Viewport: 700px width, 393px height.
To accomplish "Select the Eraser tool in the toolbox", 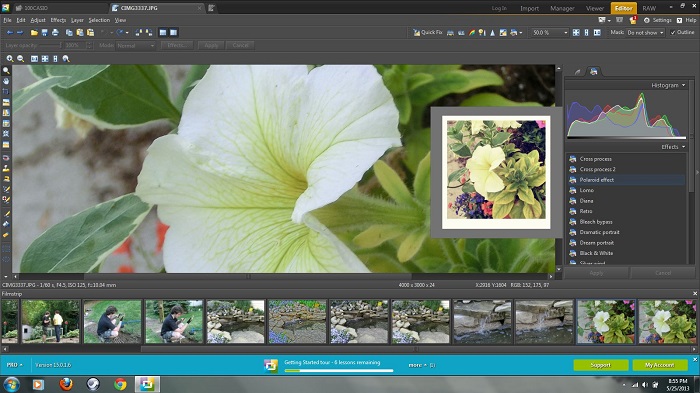I will tap(6, 234).
